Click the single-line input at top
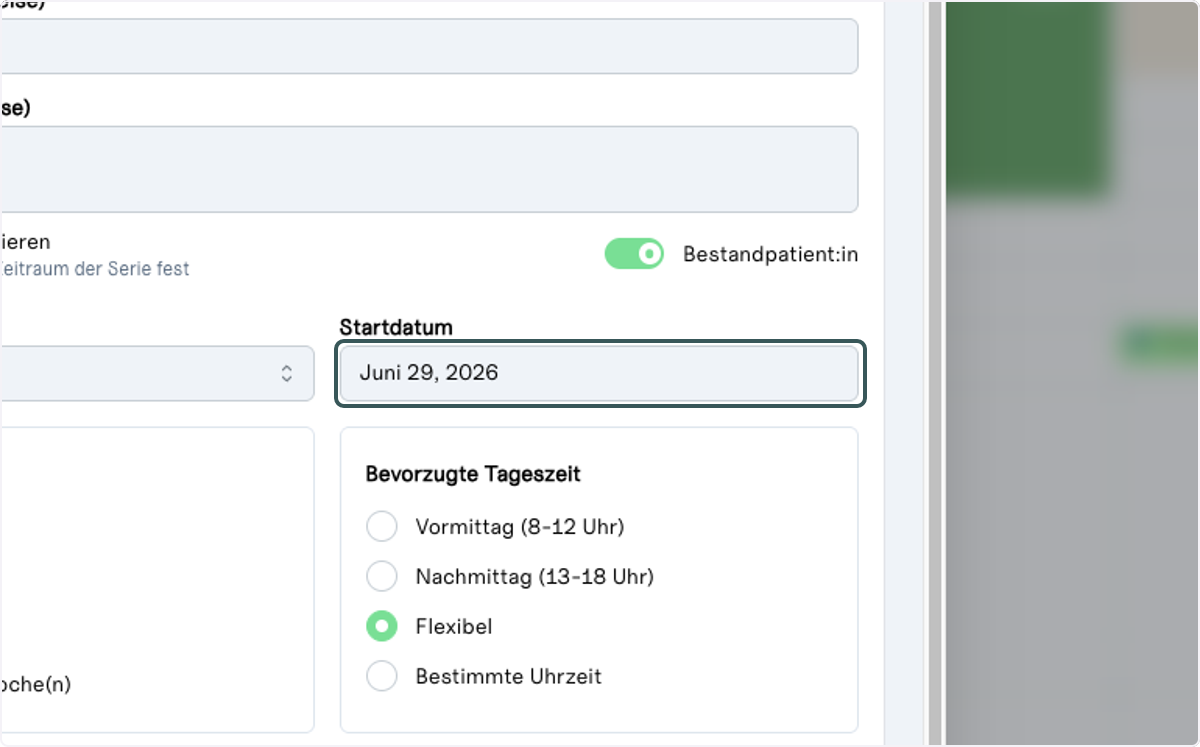Screen dimensions: 1200x747 [x=429, y=46]
